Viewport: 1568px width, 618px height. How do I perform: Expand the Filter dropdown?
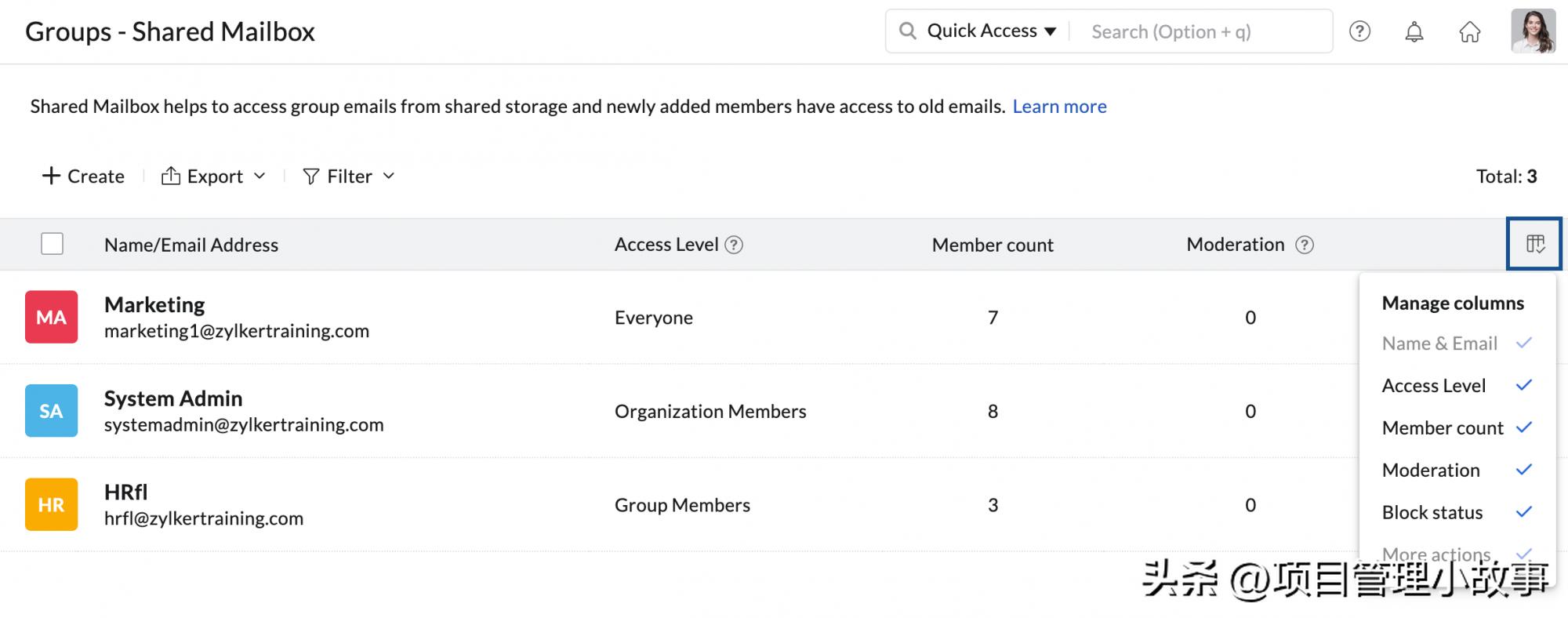[349, 176]
